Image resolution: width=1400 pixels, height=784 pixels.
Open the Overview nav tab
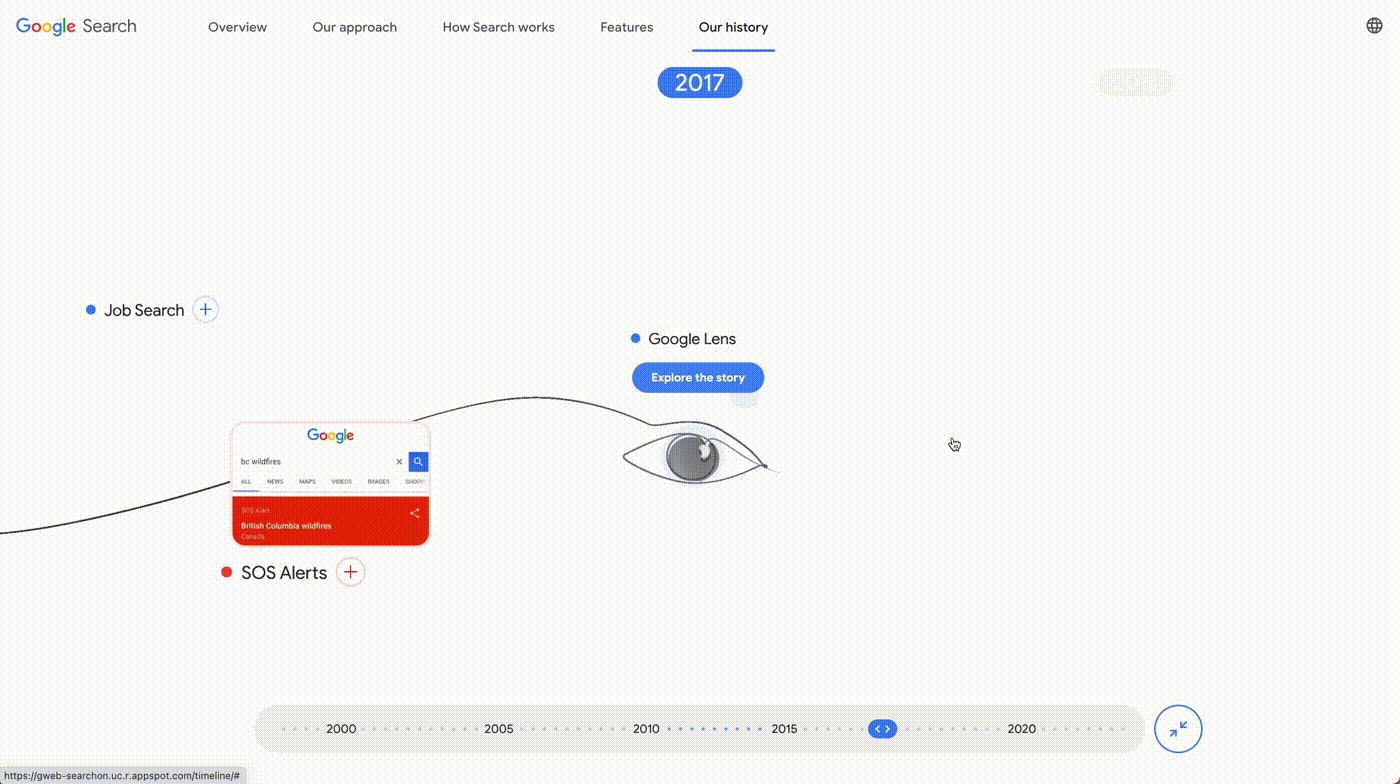[x=237, y=27]
